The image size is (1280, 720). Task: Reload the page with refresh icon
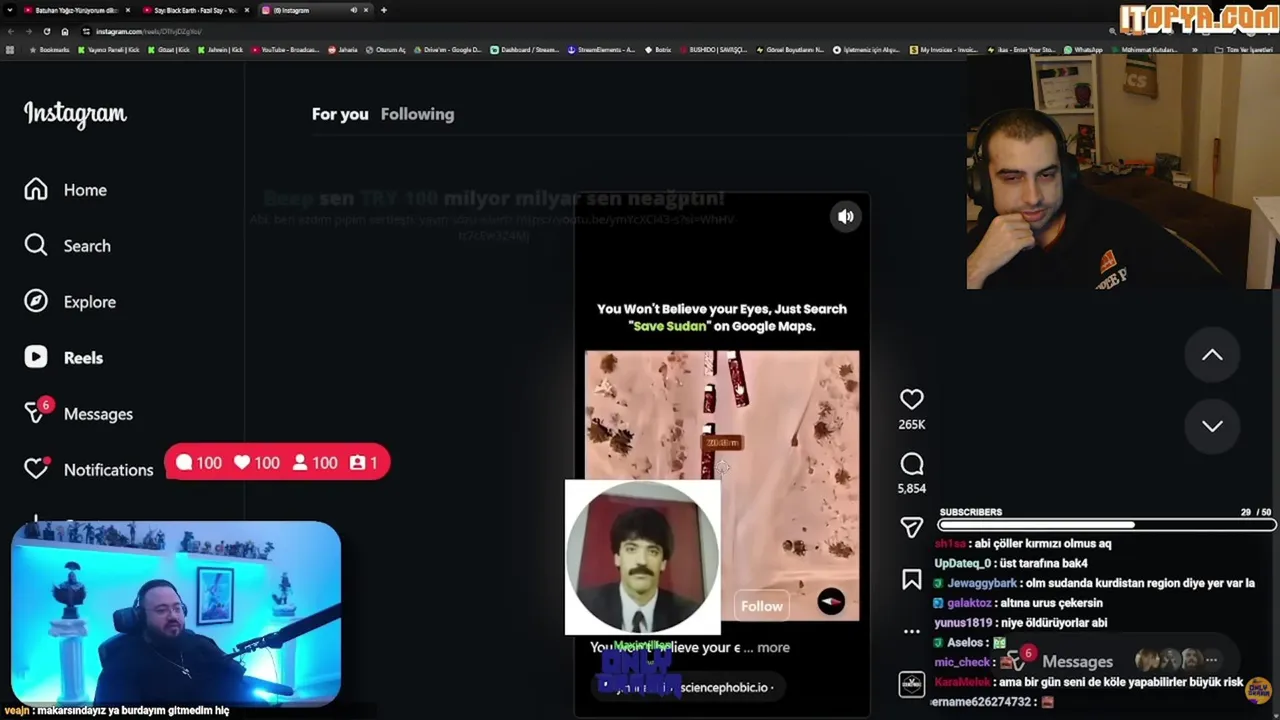[46, 31]
